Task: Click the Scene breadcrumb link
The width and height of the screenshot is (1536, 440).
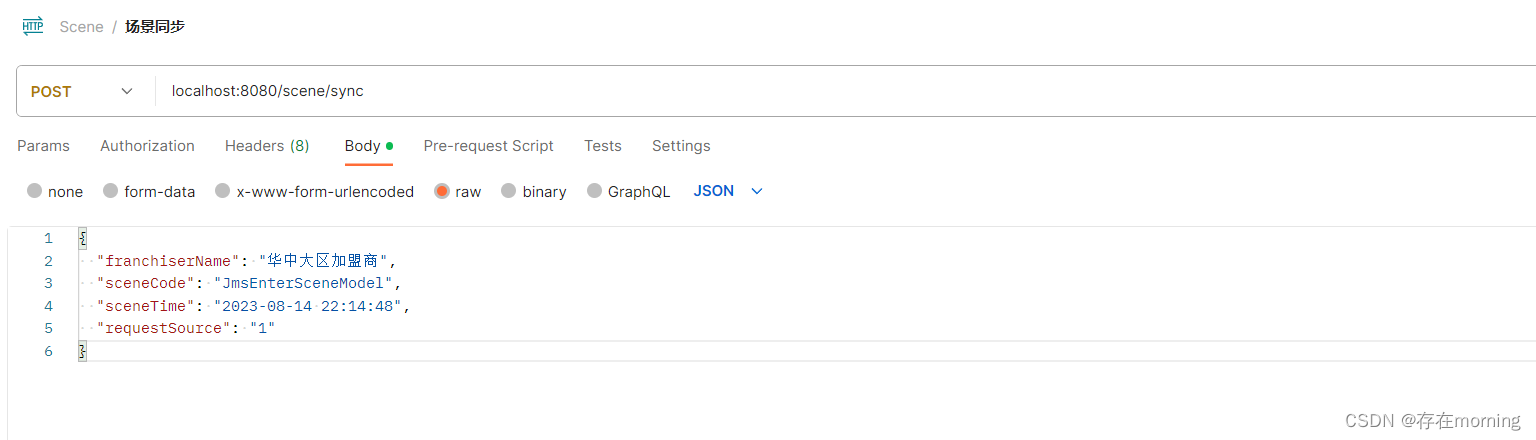Action: (x=81, y=27)
